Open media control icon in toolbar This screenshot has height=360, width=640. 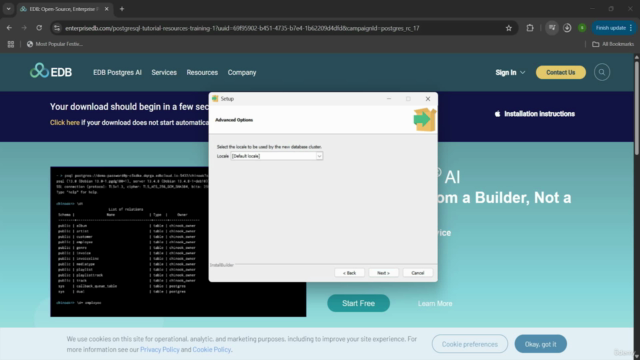[552, 28]
